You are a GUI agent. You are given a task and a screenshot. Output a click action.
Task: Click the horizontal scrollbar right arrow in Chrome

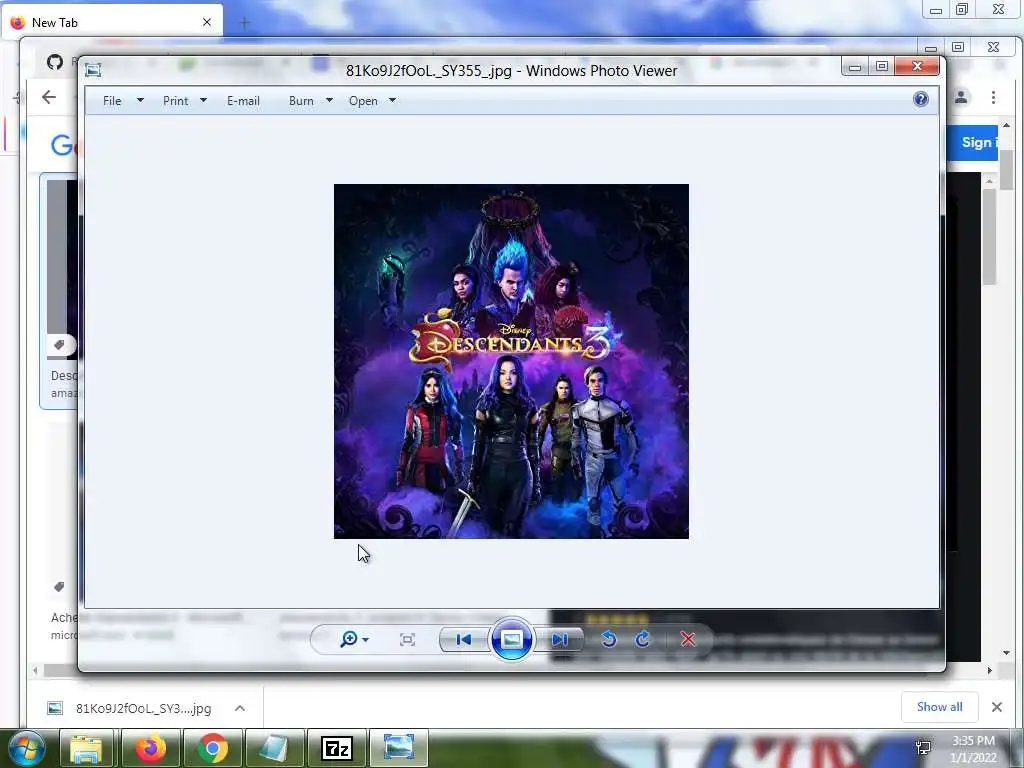(989, 670)
